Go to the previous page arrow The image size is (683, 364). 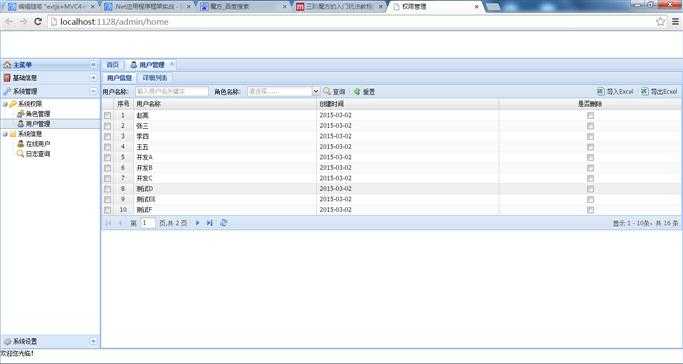pyautogui.click(x=120, y=223)
